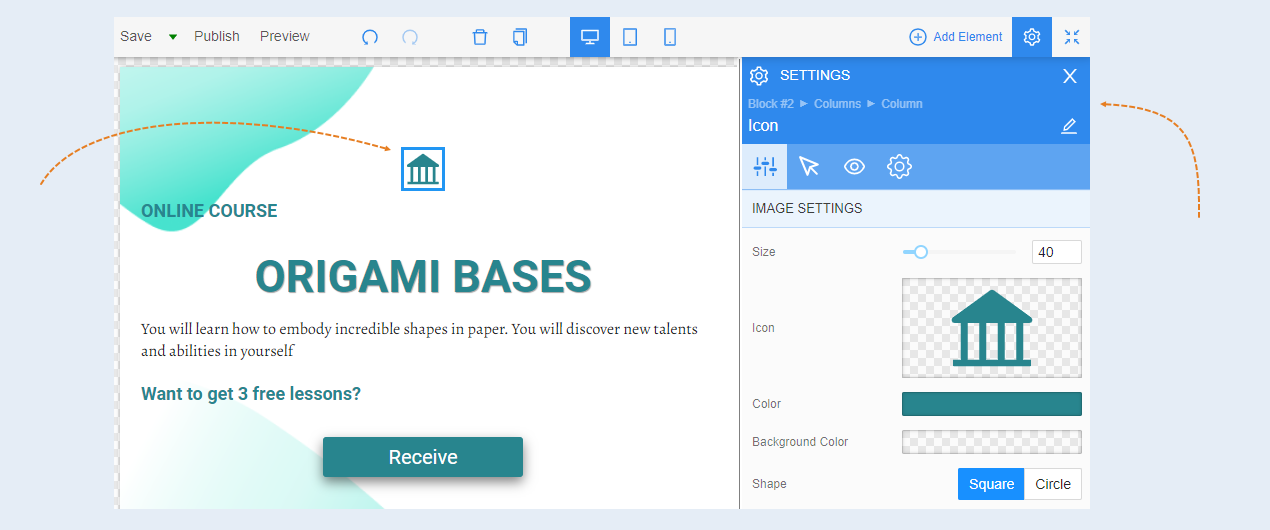Switch to mobile phone view mode
This screenshot has height=530, width=1270.
[x=670, y=37]
